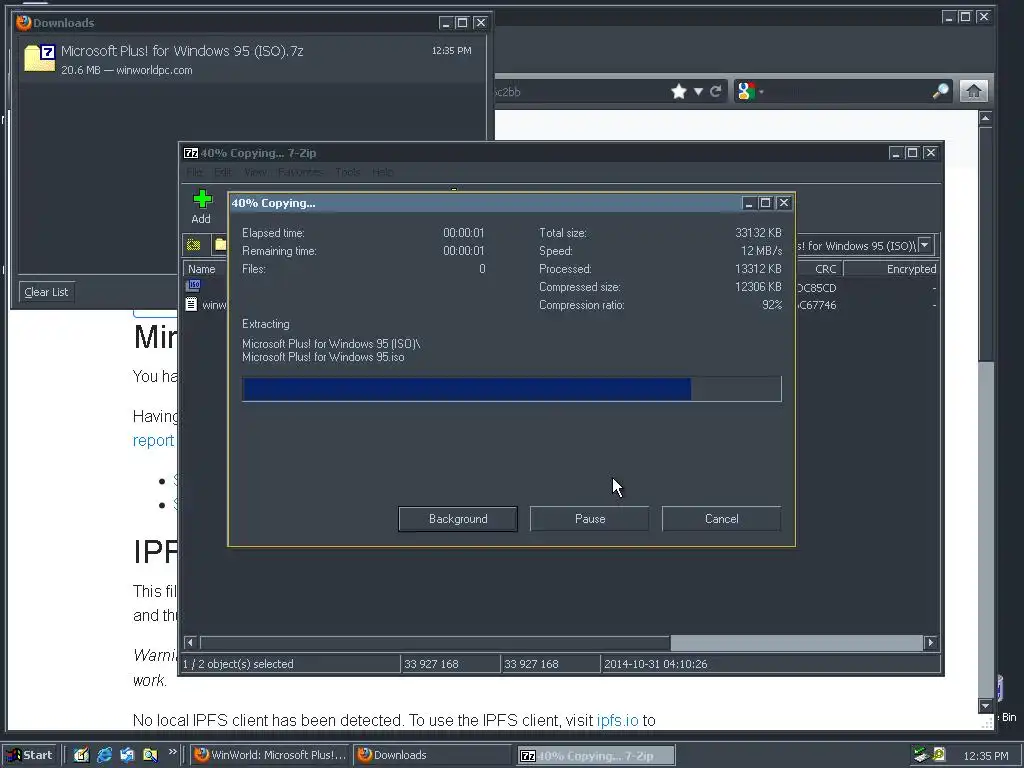1024x768 pixels.
Task: Click the report link on the web page
Action: point(153,440)
